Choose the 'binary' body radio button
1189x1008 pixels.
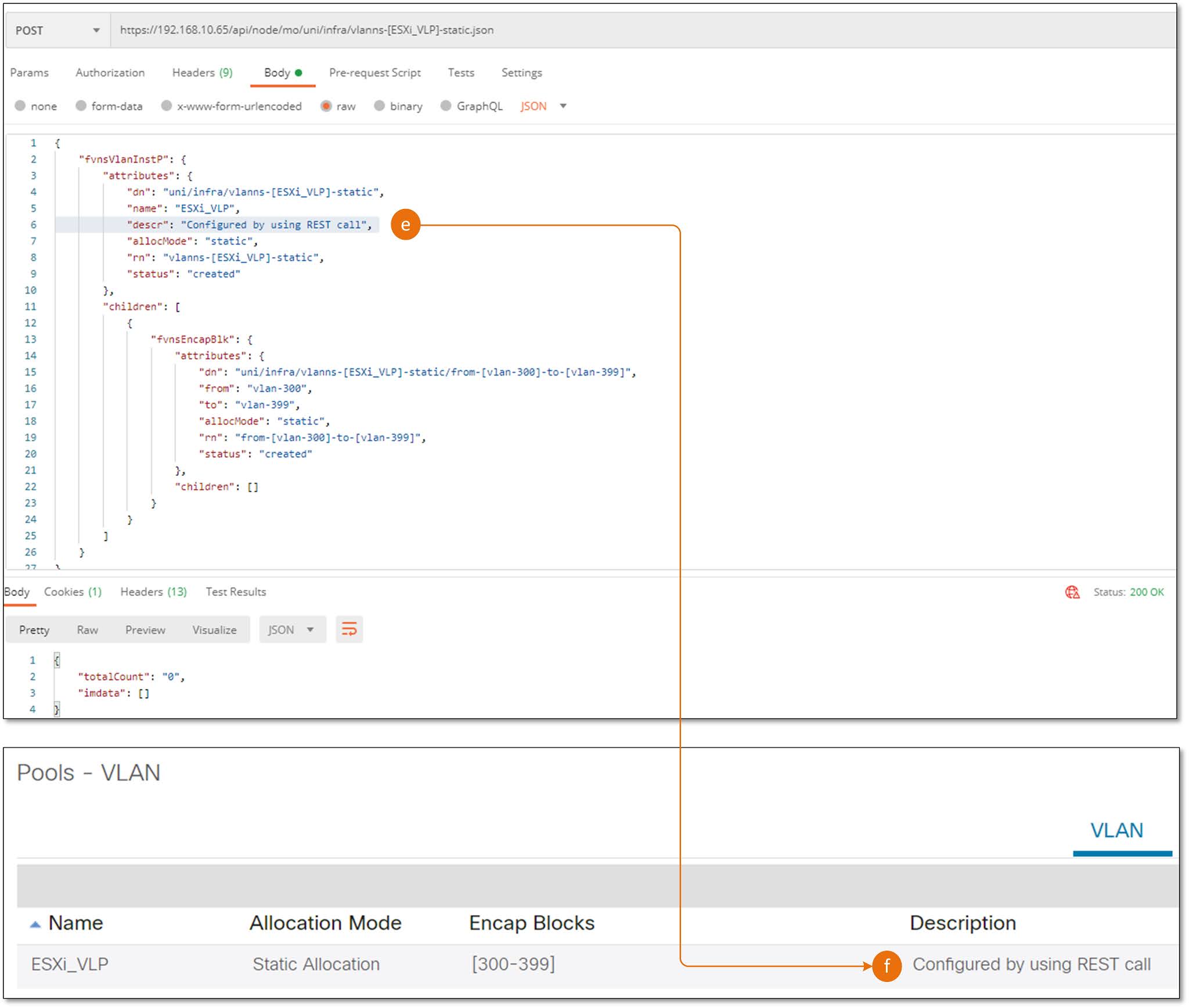pos(380,106)
